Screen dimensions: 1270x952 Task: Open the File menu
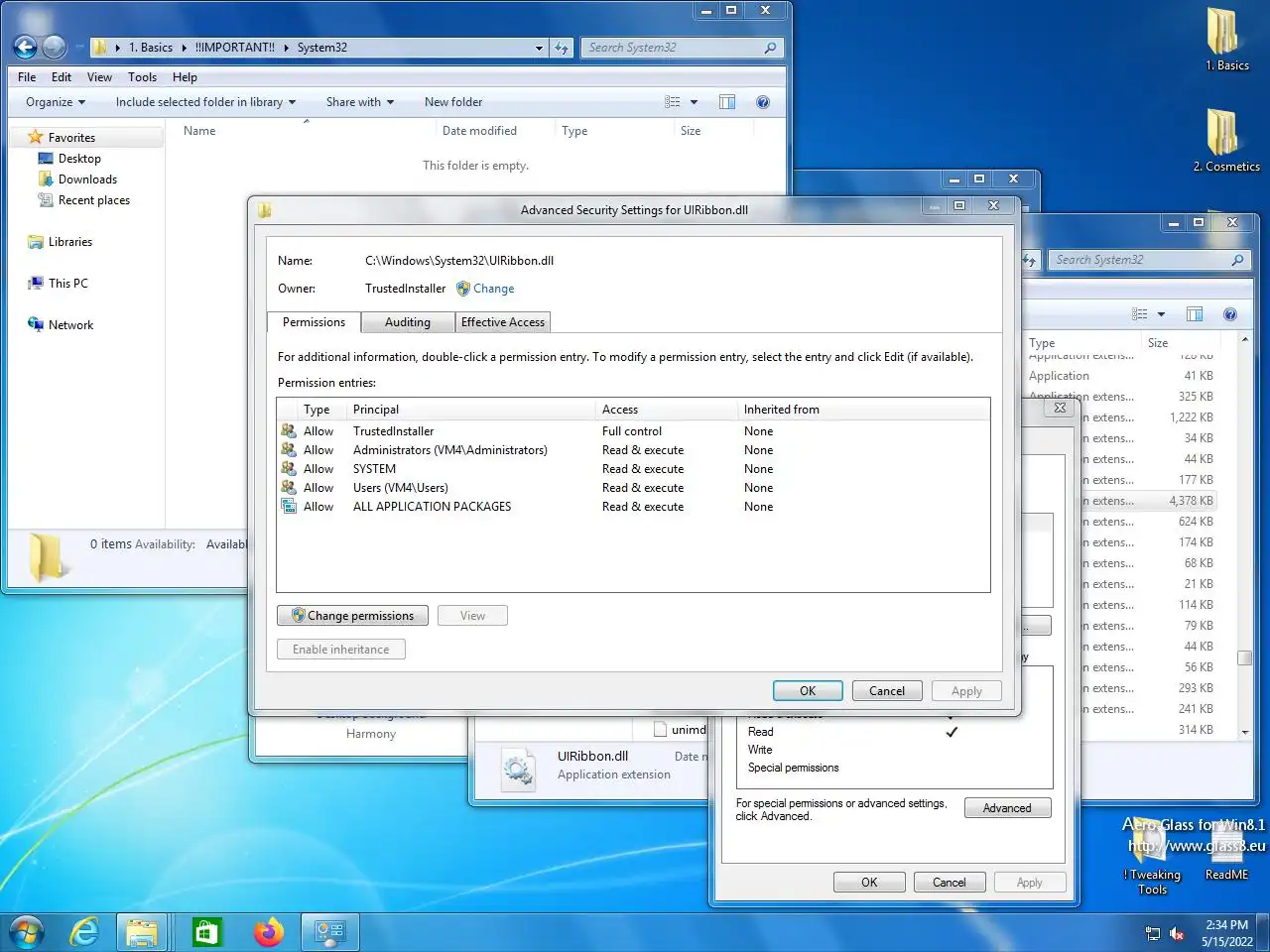tap(27, 77)
